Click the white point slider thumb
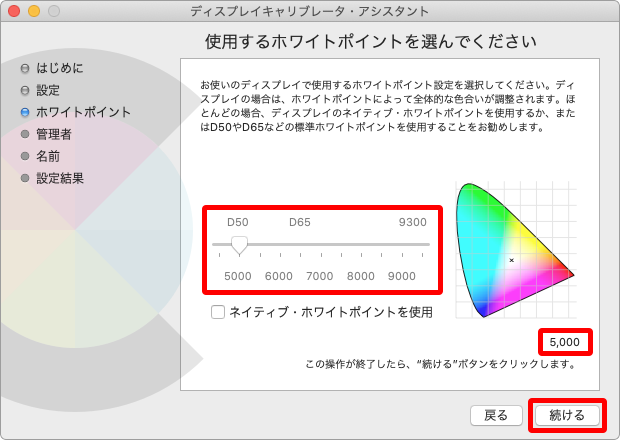Viewport: 620px width, 440px height. pos(239,245)
